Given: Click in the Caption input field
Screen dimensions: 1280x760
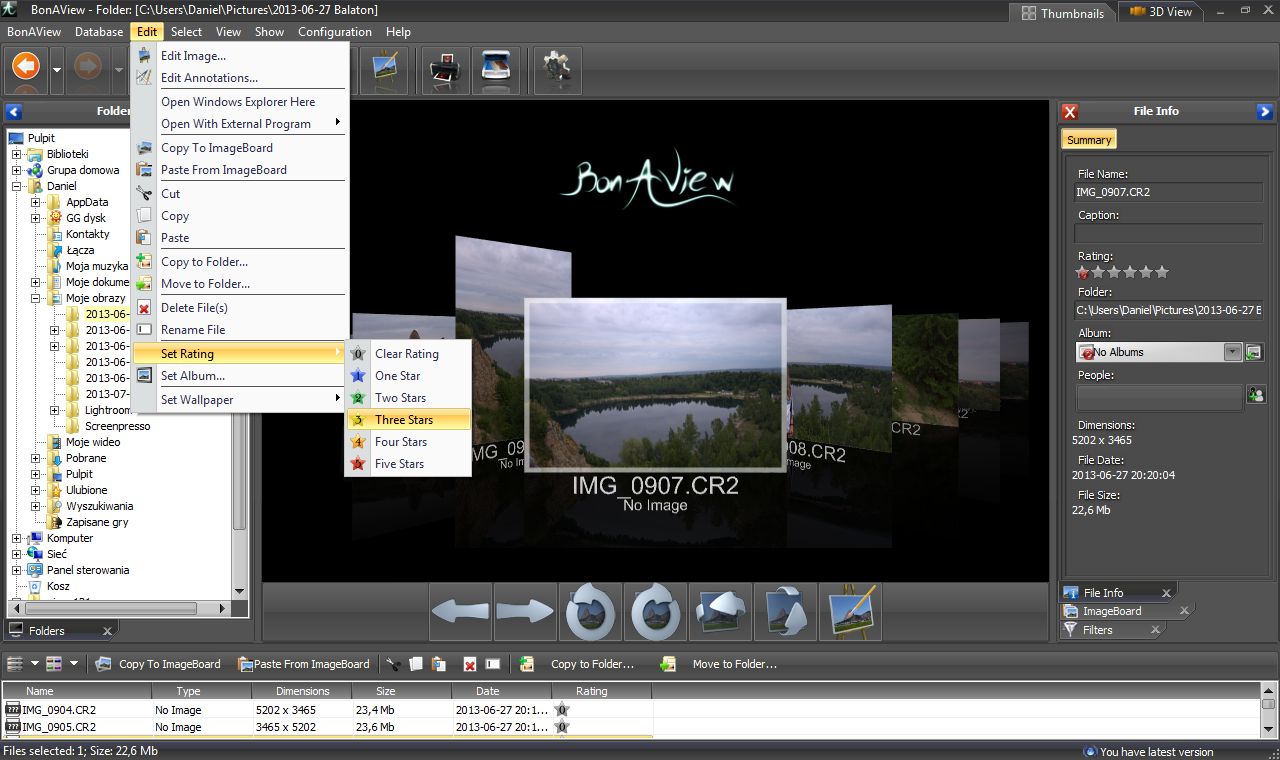Looking at the screenshot, I should (x=1166, y=232).
